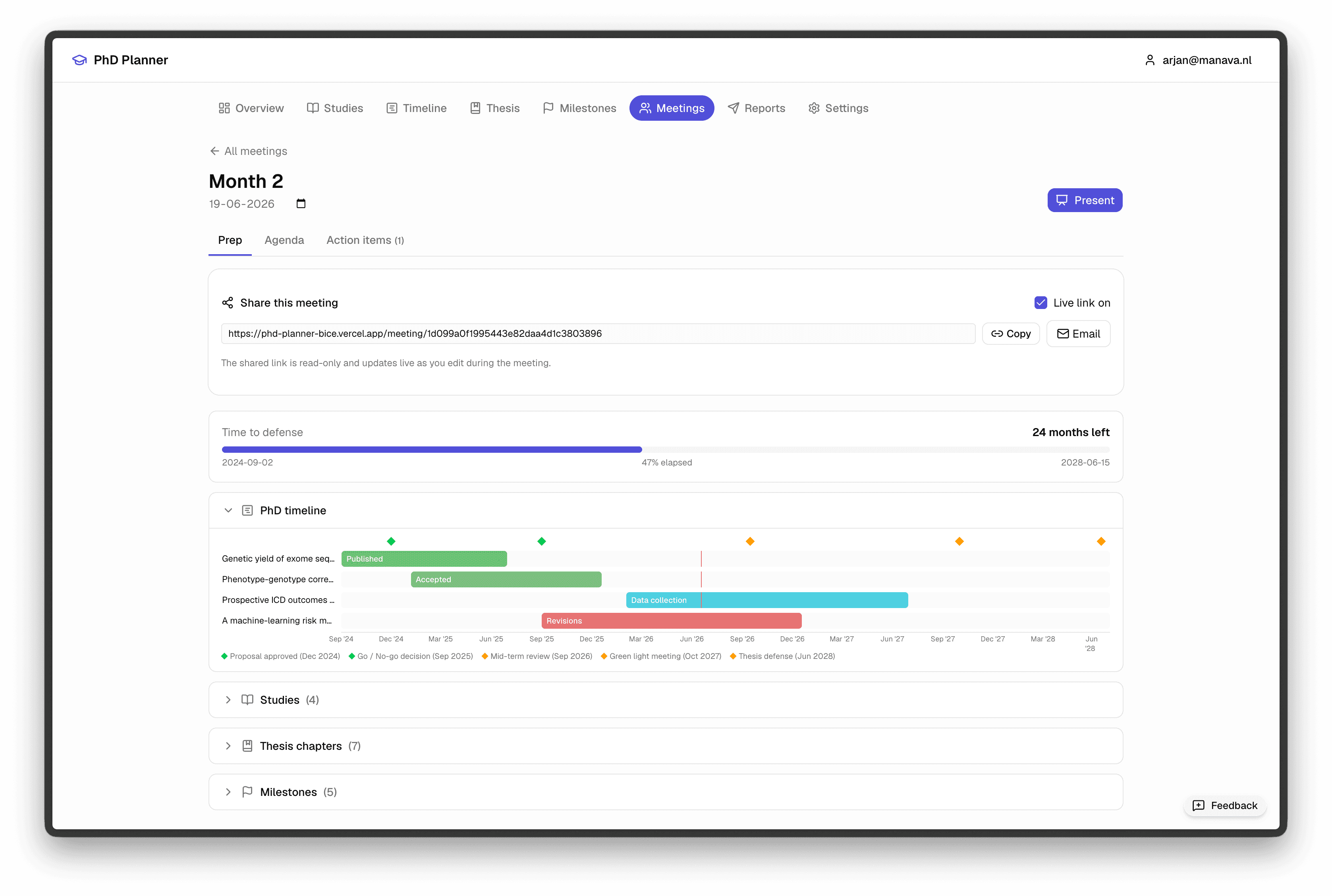Expand the Milestones (5) section
The image size is (1332, 896).
coord(228,792)
